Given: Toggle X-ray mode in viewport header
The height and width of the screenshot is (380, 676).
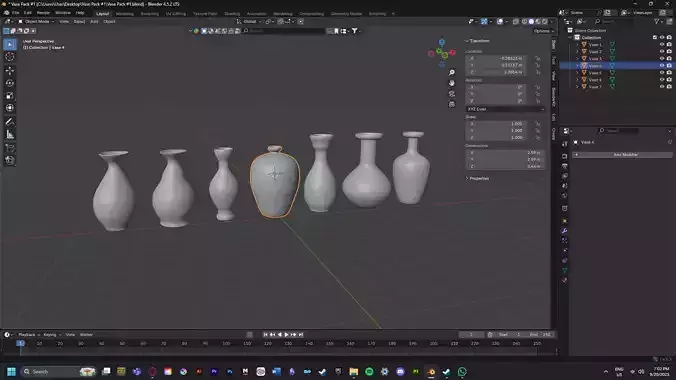Looking at the screenshot, I should (516, 21).
